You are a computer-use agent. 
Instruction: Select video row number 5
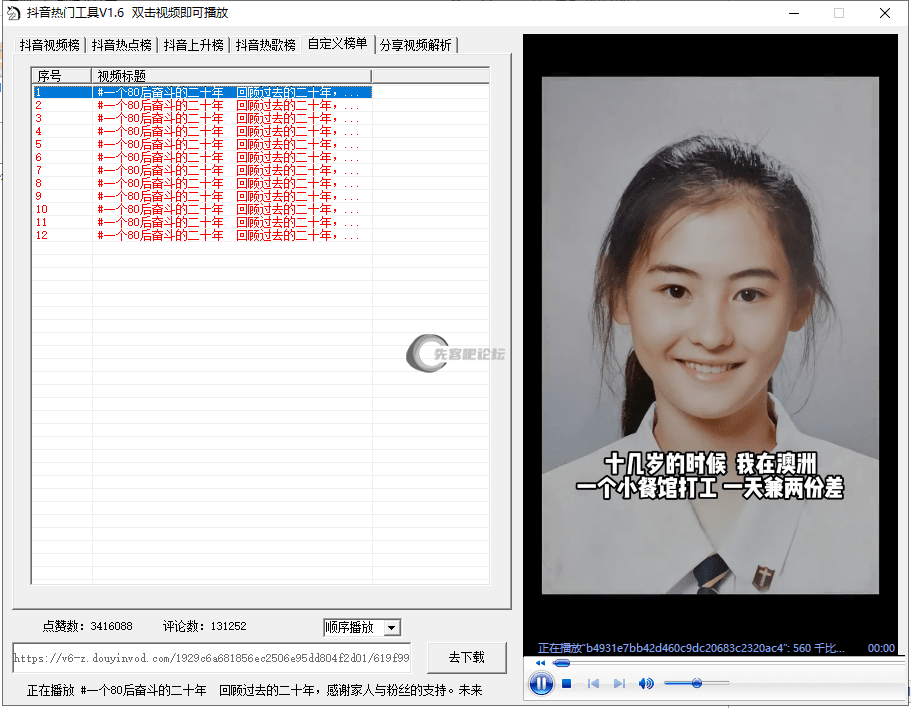[200, 144]
